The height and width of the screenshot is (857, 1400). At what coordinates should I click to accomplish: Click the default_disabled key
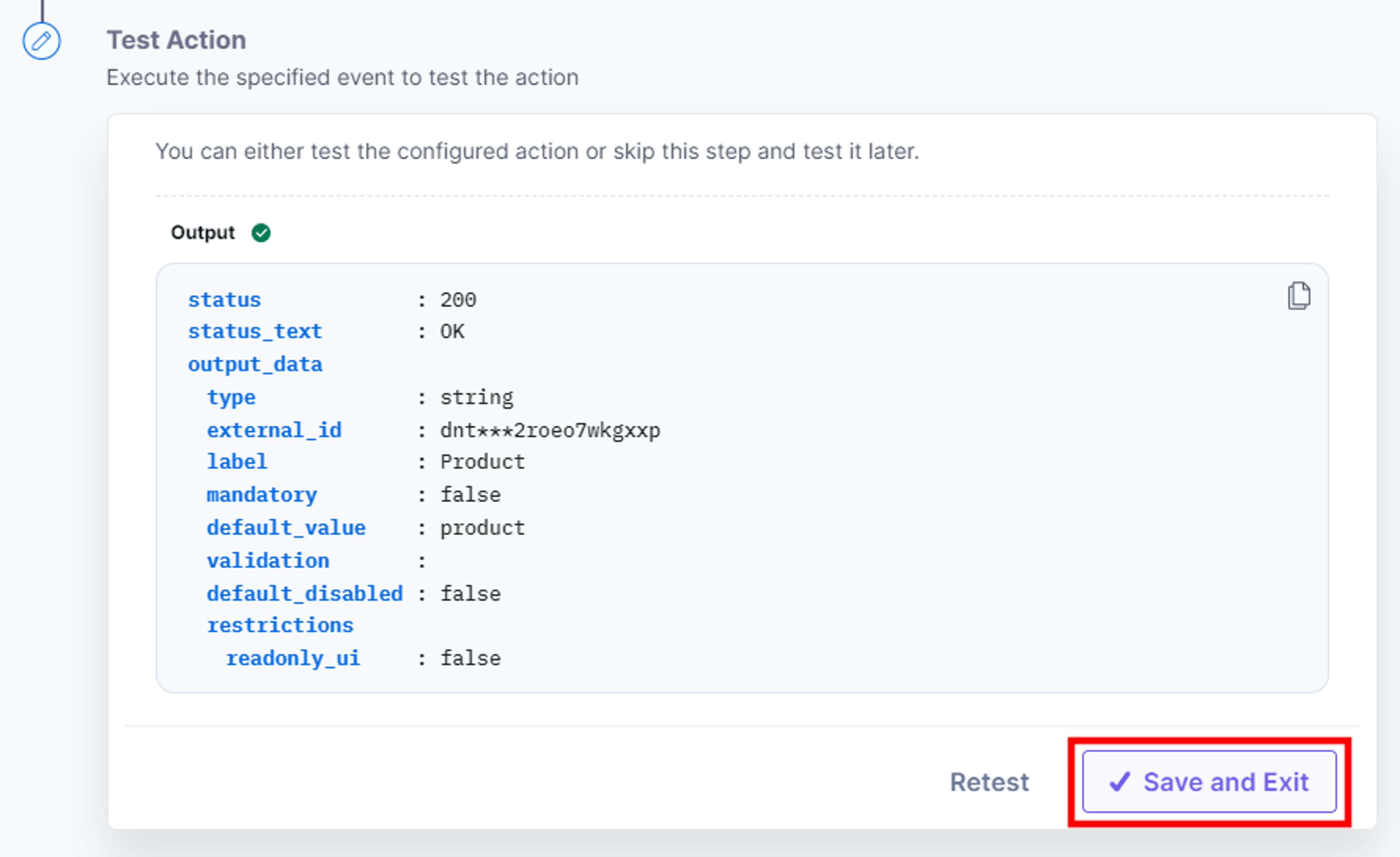pos(305,593)
